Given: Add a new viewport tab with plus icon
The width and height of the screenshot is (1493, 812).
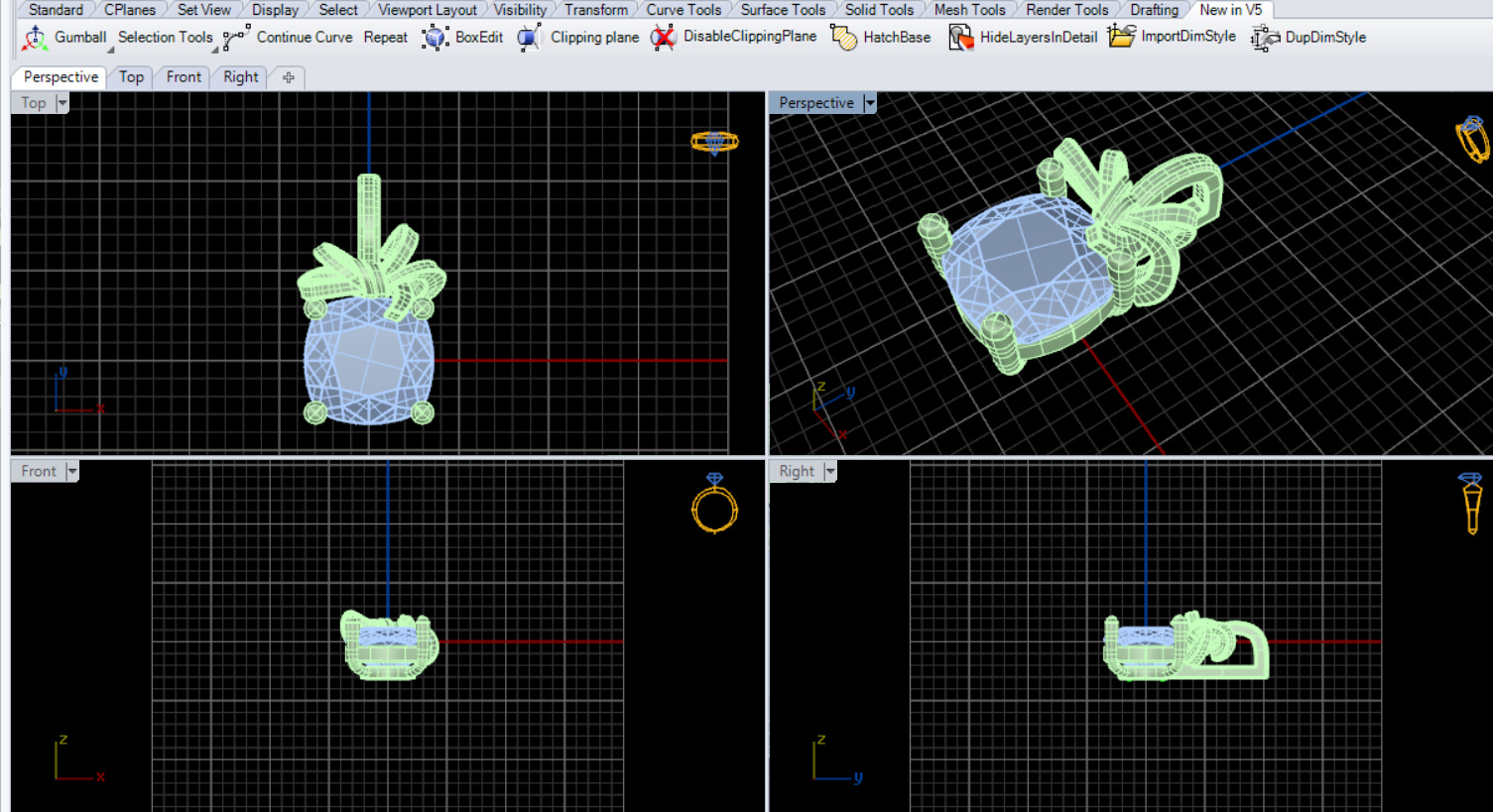Looking at the screenshot, I should (288, 77).
